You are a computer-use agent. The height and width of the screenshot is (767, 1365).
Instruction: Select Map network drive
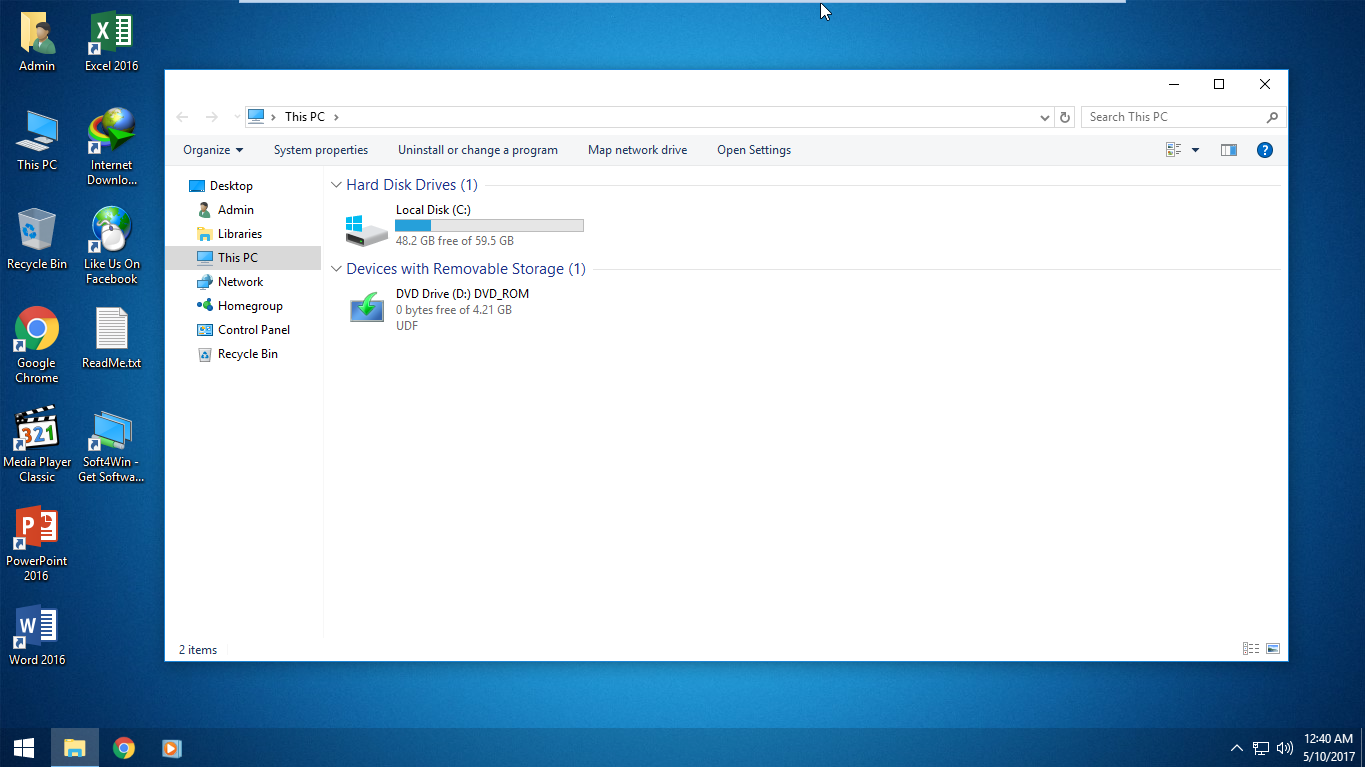(x=637, y=149)
